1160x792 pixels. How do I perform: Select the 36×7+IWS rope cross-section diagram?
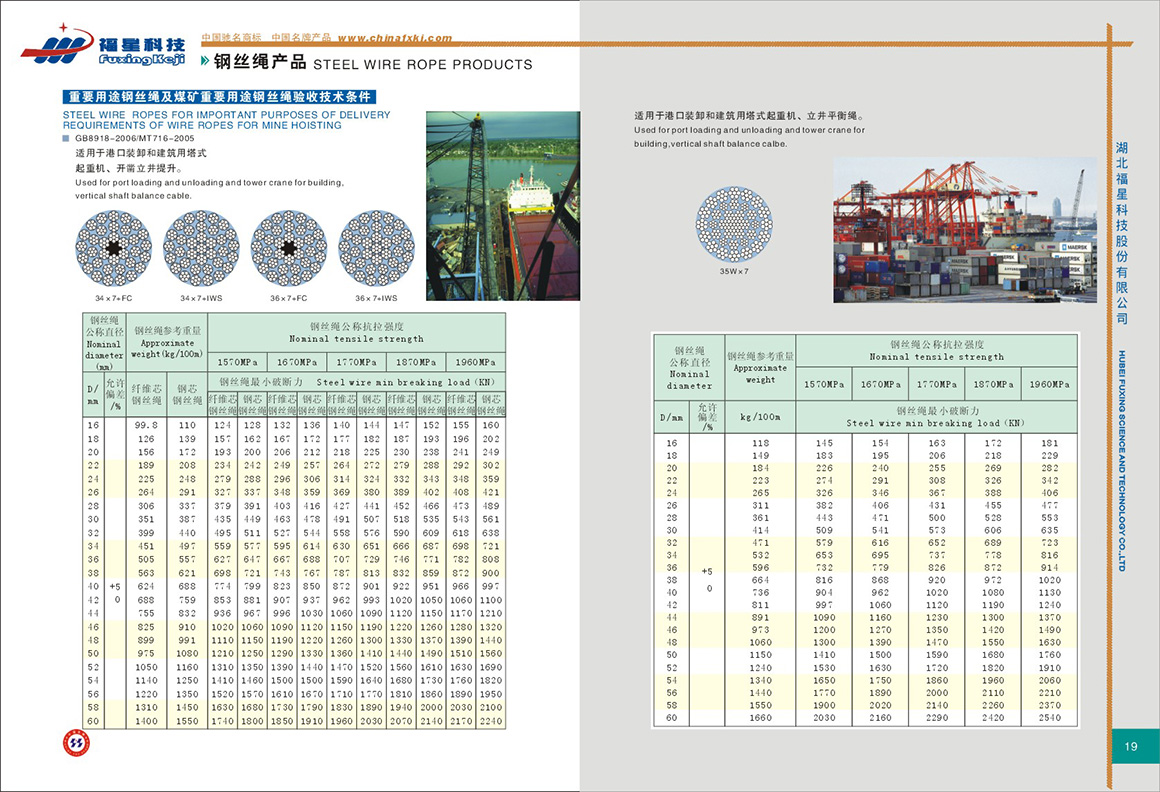[x=376, y=249]
